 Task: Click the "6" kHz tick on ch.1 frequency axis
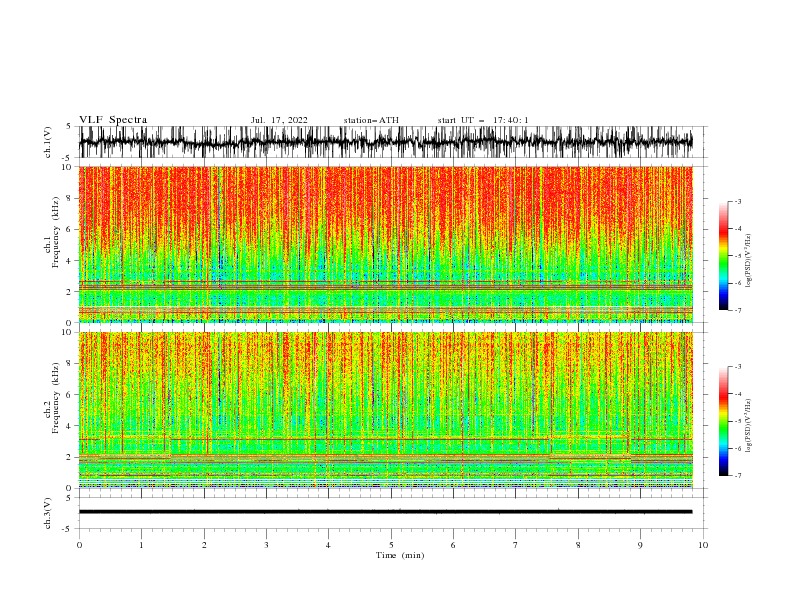pos(70,230)
